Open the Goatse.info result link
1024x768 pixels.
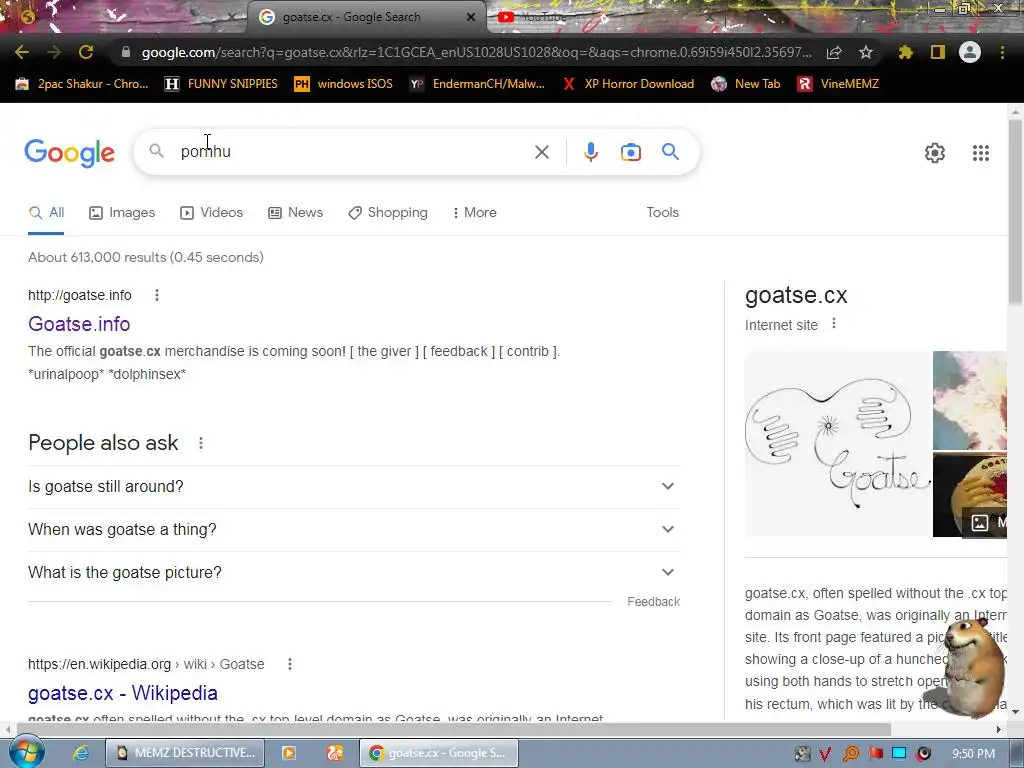pos(79,324)
